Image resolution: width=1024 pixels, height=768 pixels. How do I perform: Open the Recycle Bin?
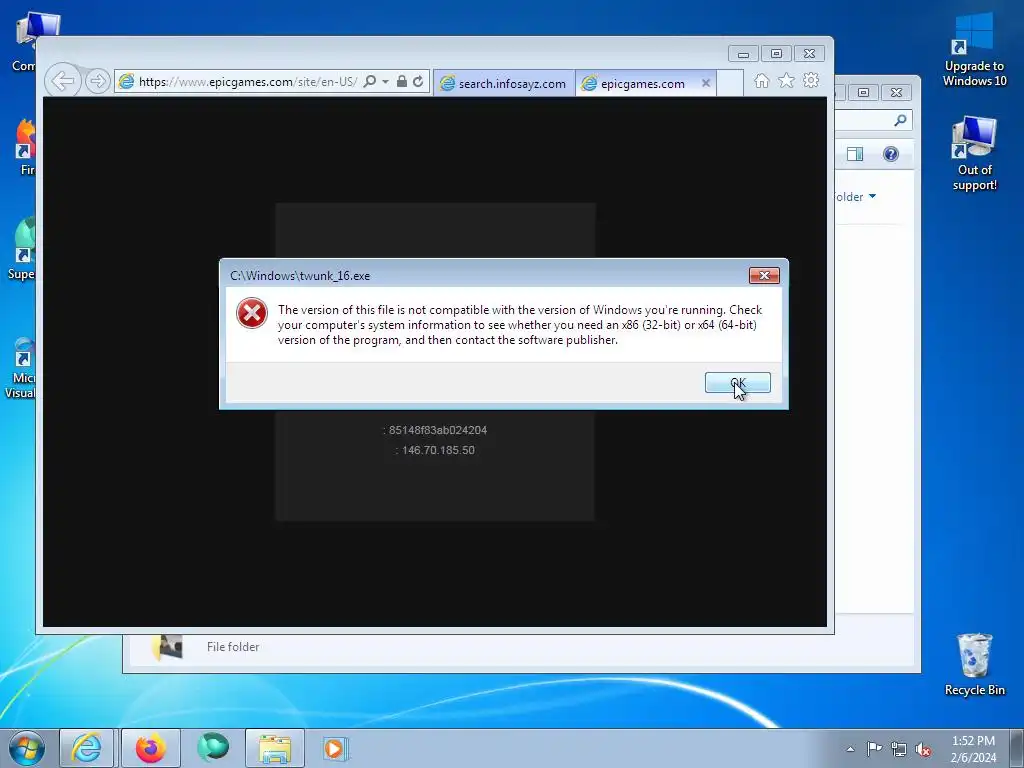click(974, 665)
